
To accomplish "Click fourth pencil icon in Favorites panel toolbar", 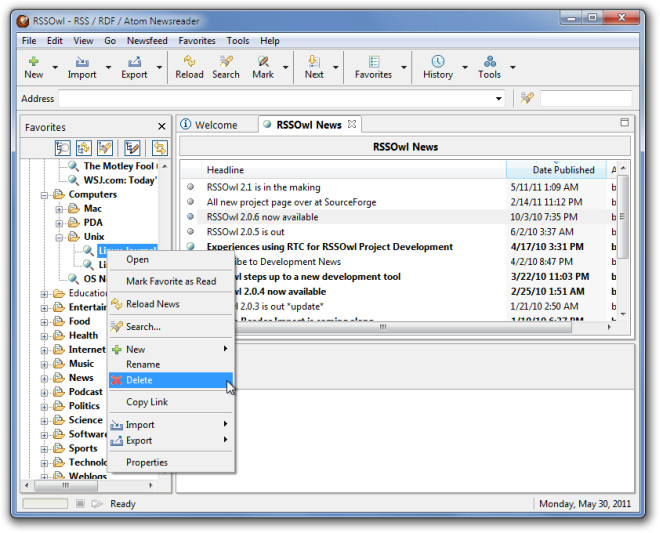I will (x=132, y=148).
